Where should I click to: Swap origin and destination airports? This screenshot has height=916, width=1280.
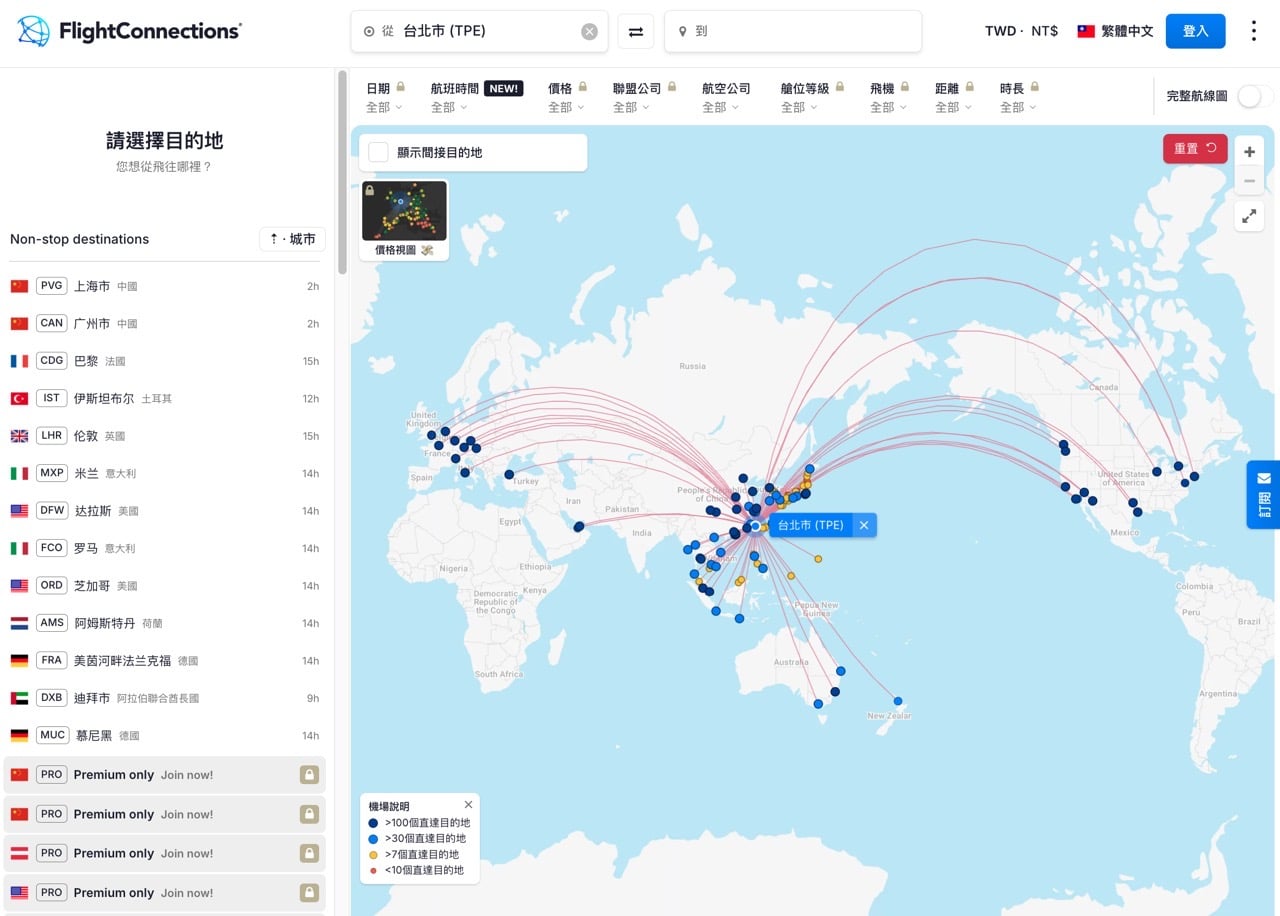pos(636,31)
